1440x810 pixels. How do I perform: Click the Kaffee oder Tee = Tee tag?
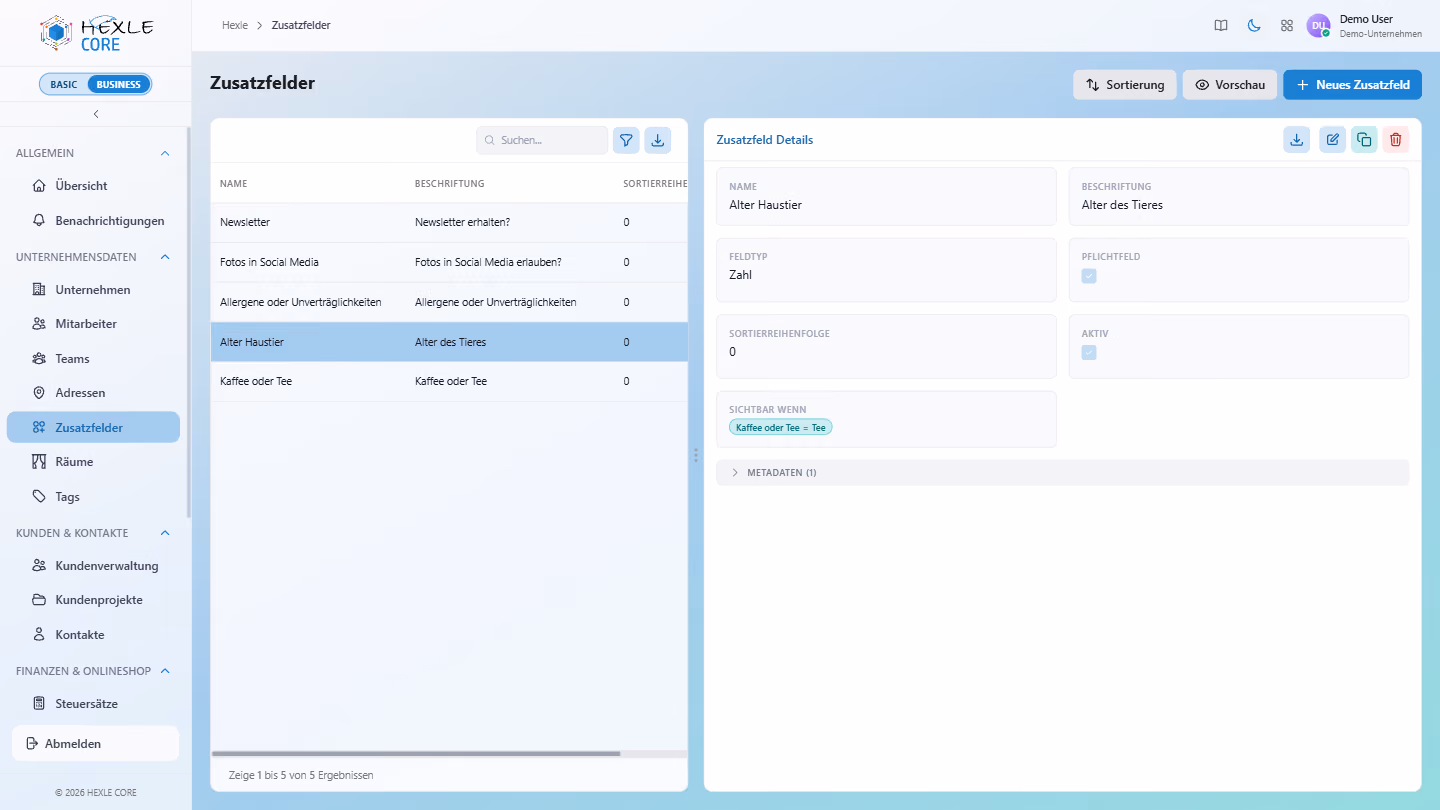[x=781, y=427]
